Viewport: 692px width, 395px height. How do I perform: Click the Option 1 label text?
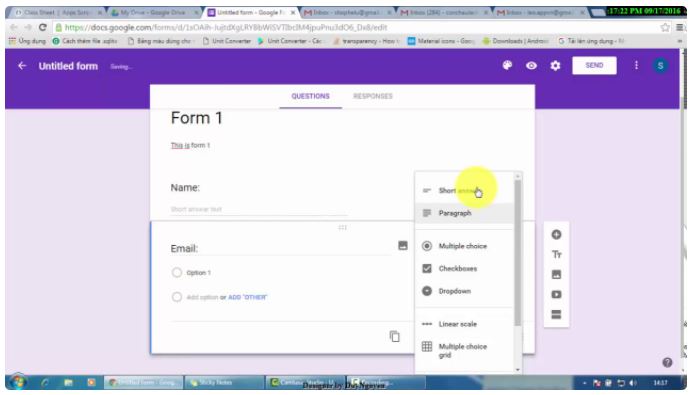(198, 273)
